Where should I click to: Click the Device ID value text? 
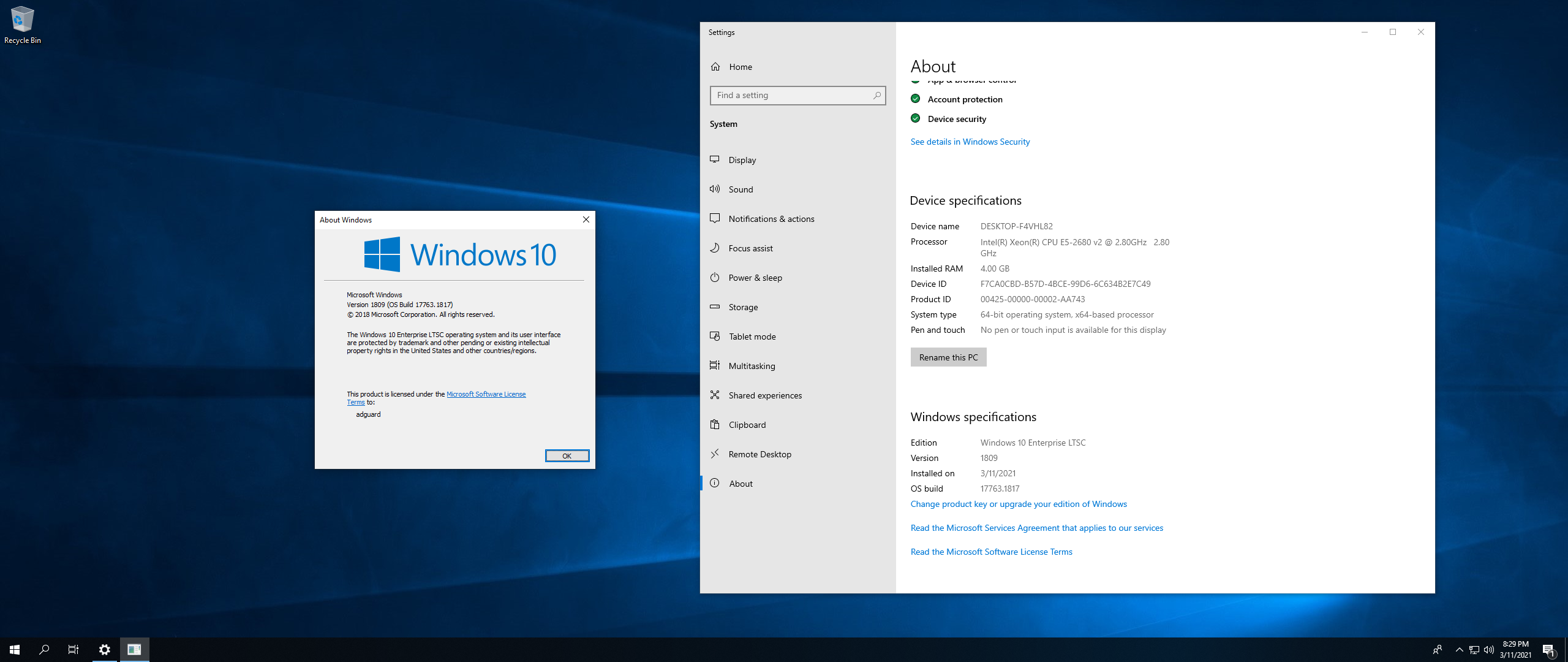(x=1065, y=284)
